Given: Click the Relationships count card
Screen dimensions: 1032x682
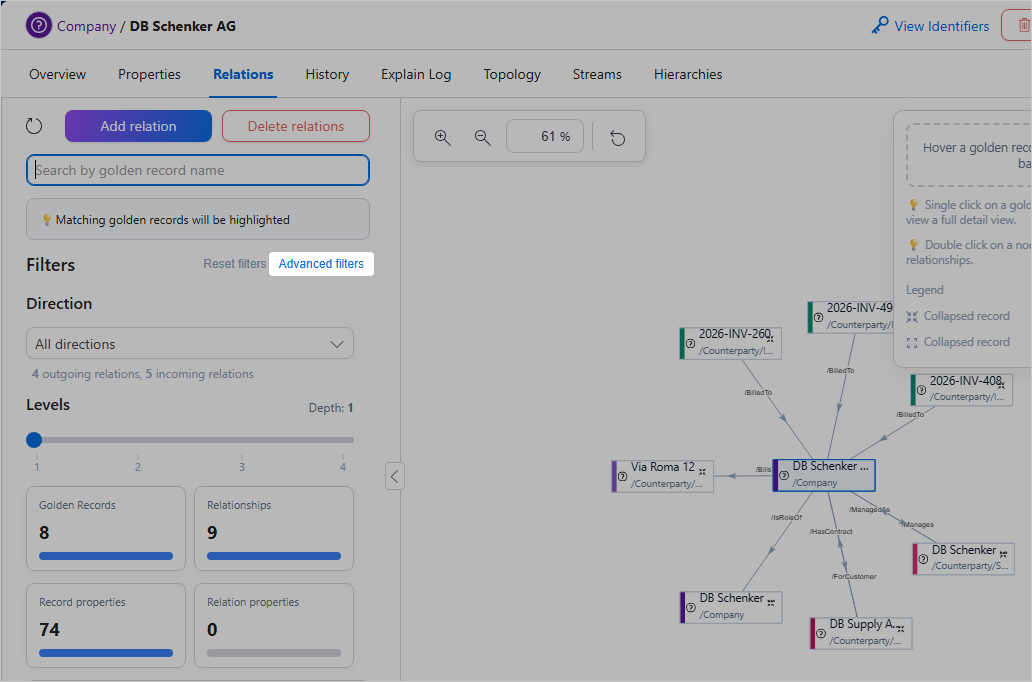Looking at the screenshot, I should pos(274,529).
